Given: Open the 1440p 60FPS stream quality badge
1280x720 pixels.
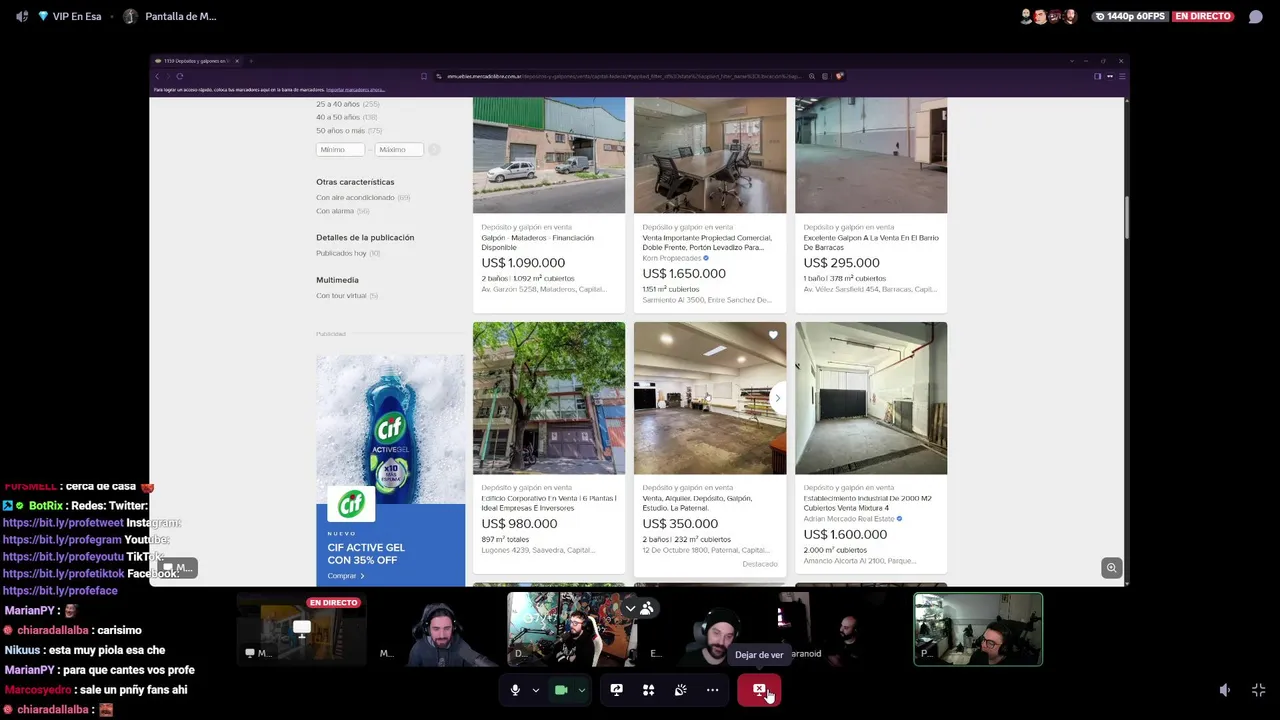Looking at the screenshot, I should 1130,16.
